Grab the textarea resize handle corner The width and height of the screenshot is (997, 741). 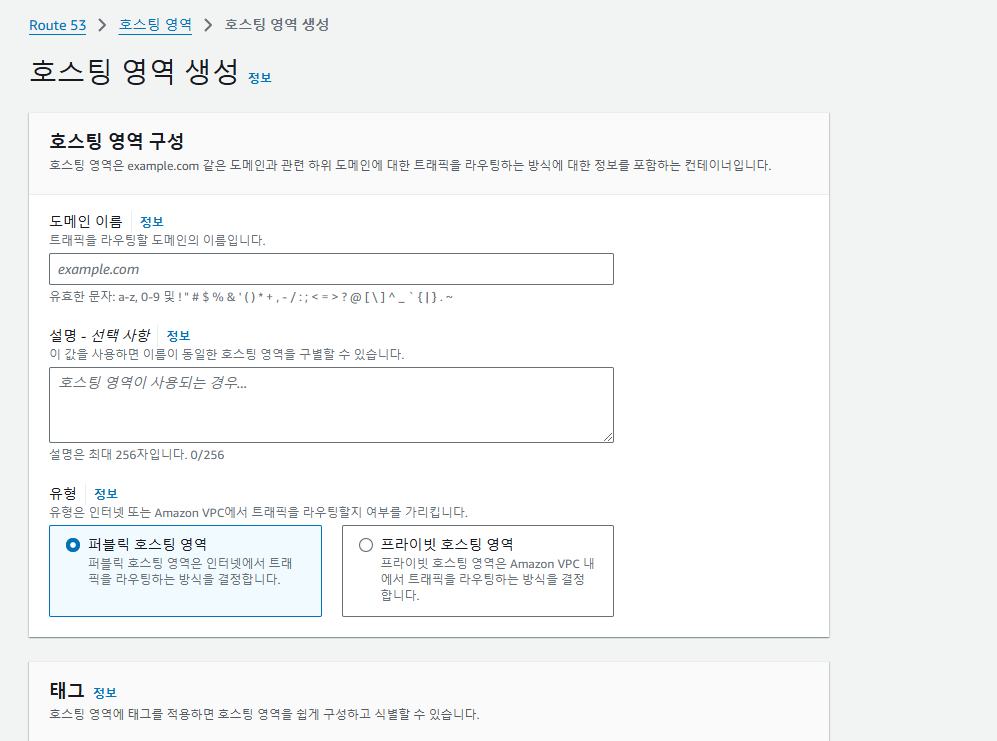click(x=609, y=437)
